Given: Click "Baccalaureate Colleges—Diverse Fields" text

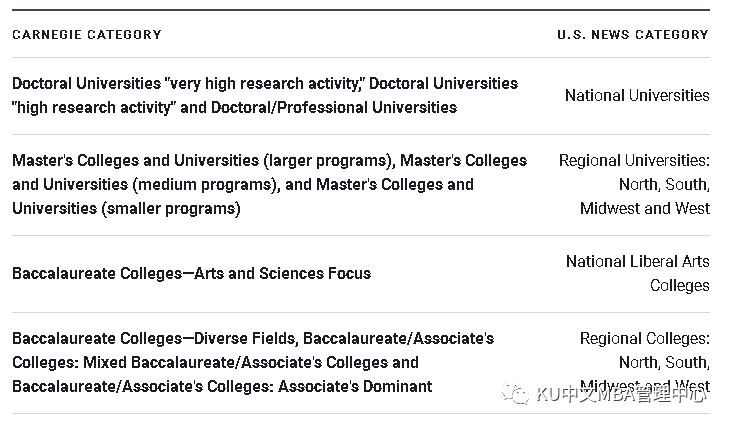Looking at the screenshot, I should tap(152, 338).
